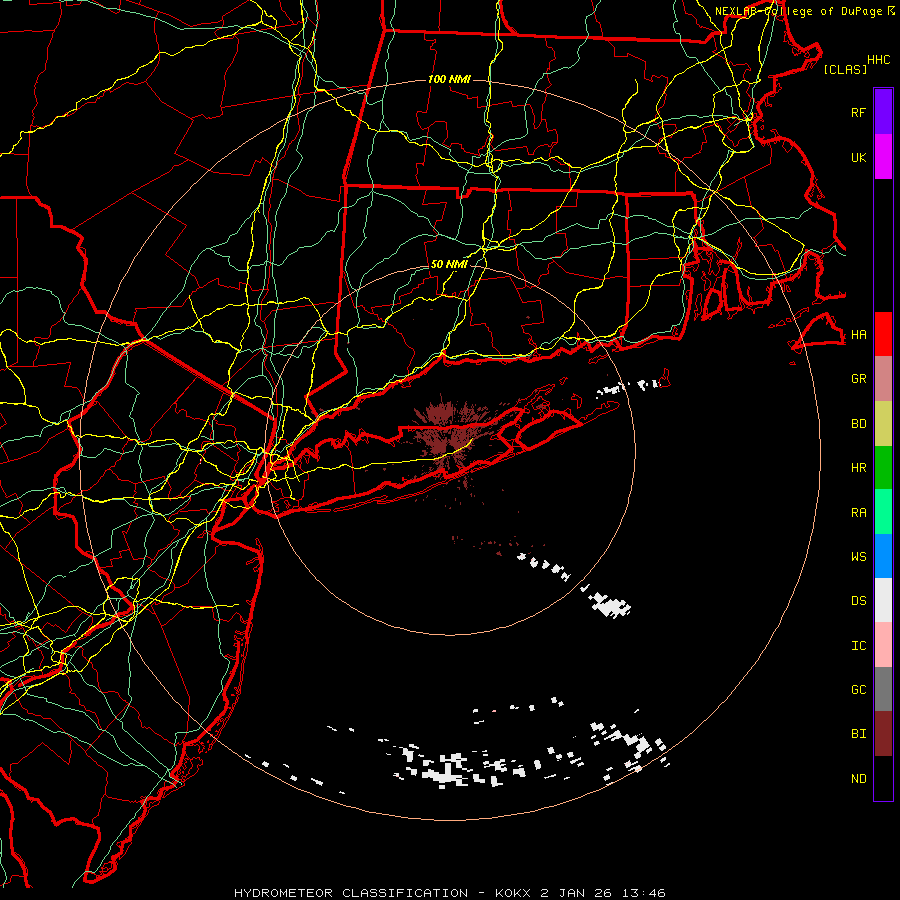Click the IC legend label
Viewport: 900px width, 900px height.
pyautogui.click(x=858, y=646)
